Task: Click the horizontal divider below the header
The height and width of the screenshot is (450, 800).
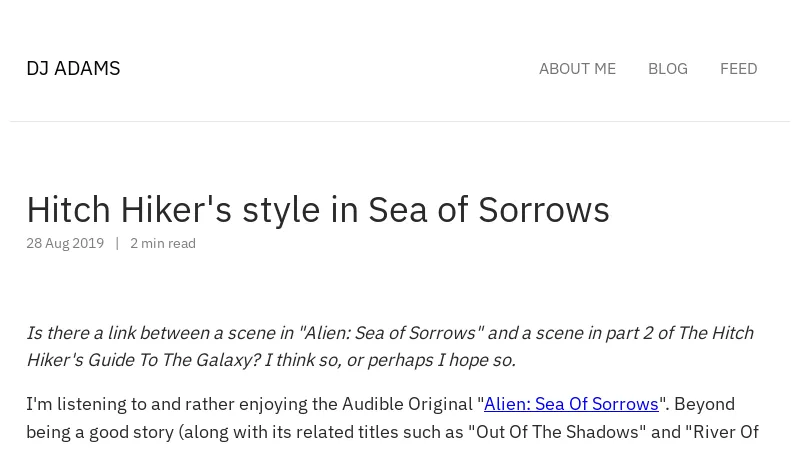Action: [400, 121]
